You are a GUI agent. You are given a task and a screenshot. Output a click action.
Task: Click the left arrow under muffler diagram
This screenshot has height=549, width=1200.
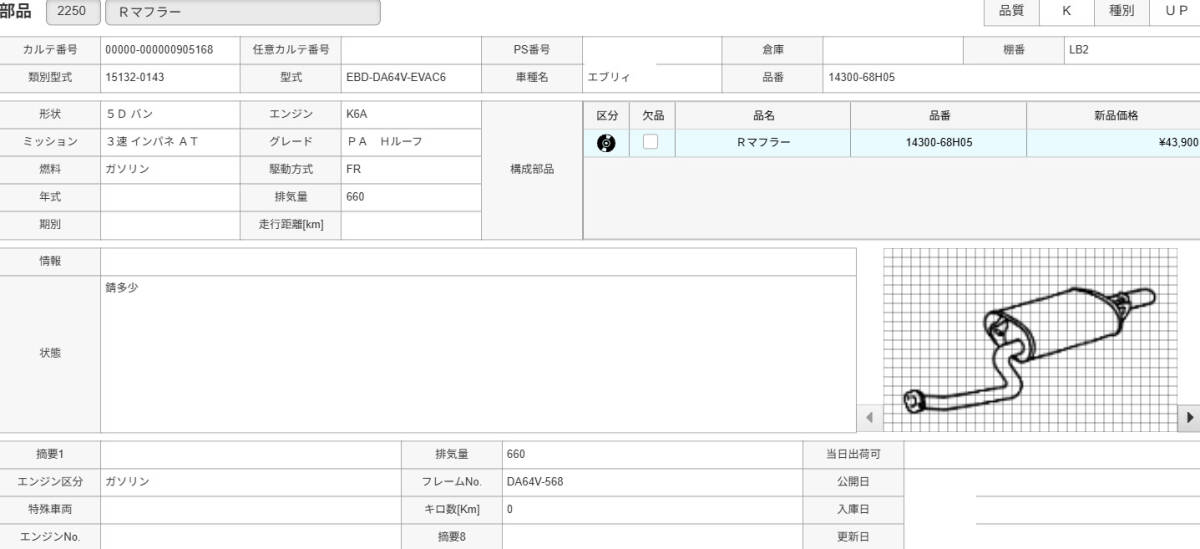(869, 417)
